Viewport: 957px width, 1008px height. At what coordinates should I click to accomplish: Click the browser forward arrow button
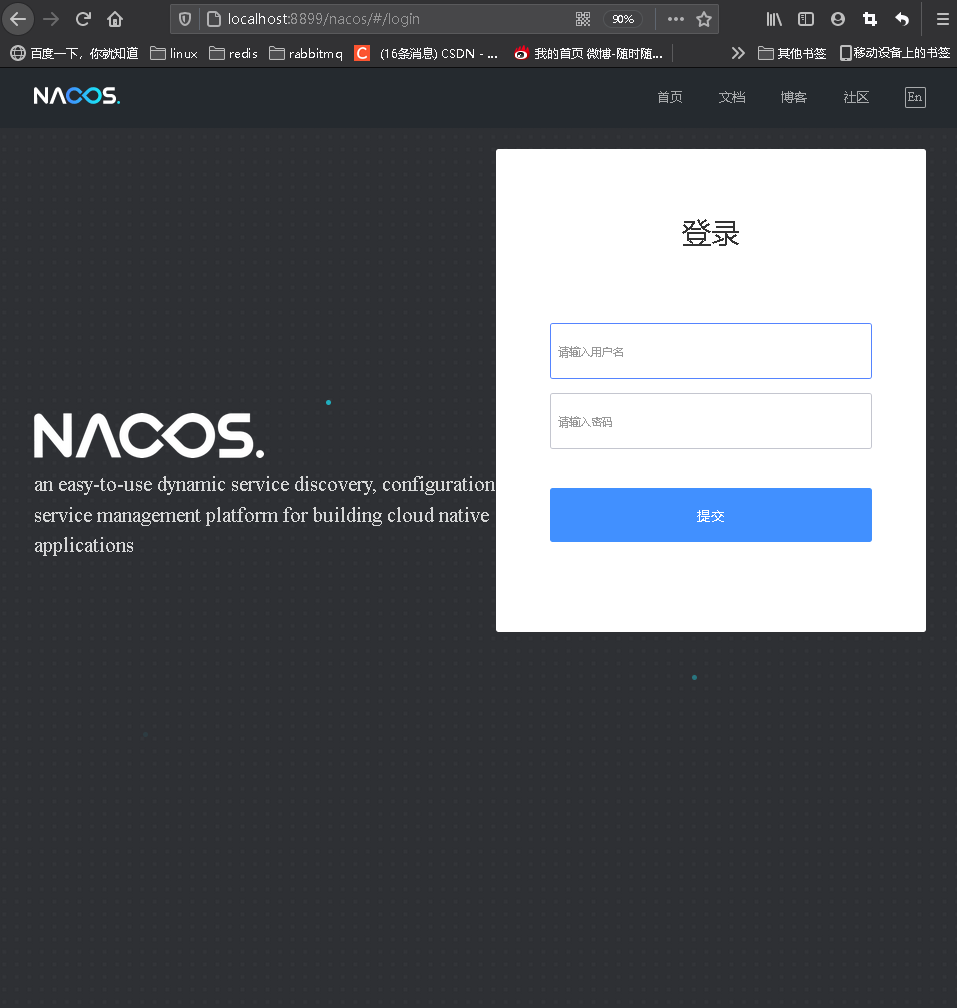51,19
